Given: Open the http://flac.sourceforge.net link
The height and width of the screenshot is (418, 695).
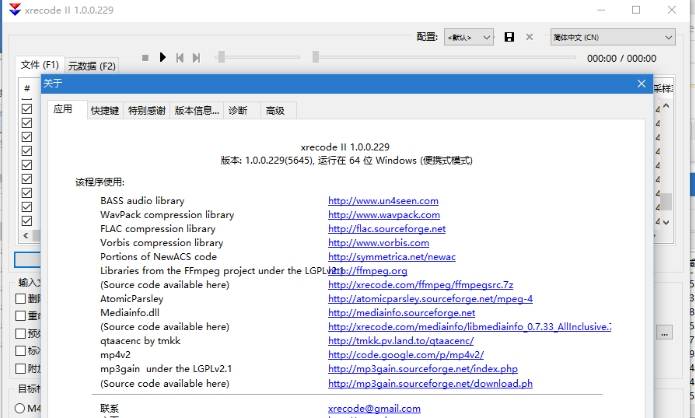Looking at the screenshot, I should pyautogui.click(x=387, y=229).
